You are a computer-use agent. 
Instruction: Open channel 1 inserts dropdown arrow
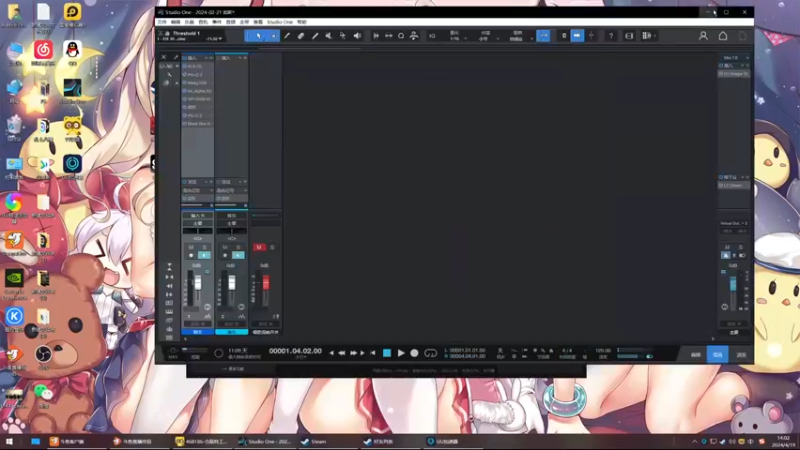click(x=207, y=58)
